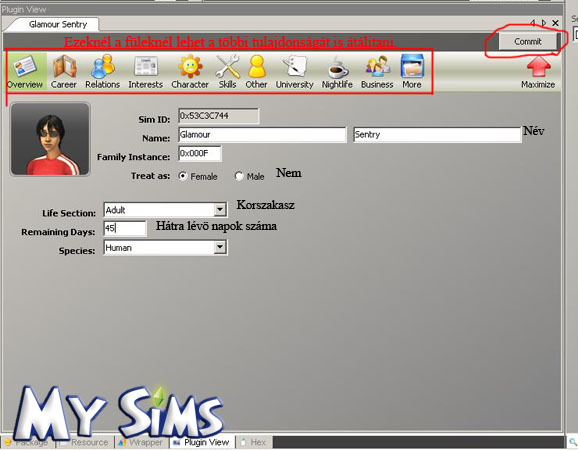This screenshot has width=578, height=450.
Task: Open the Relations section icon
Action: click(x=102, y=67)
